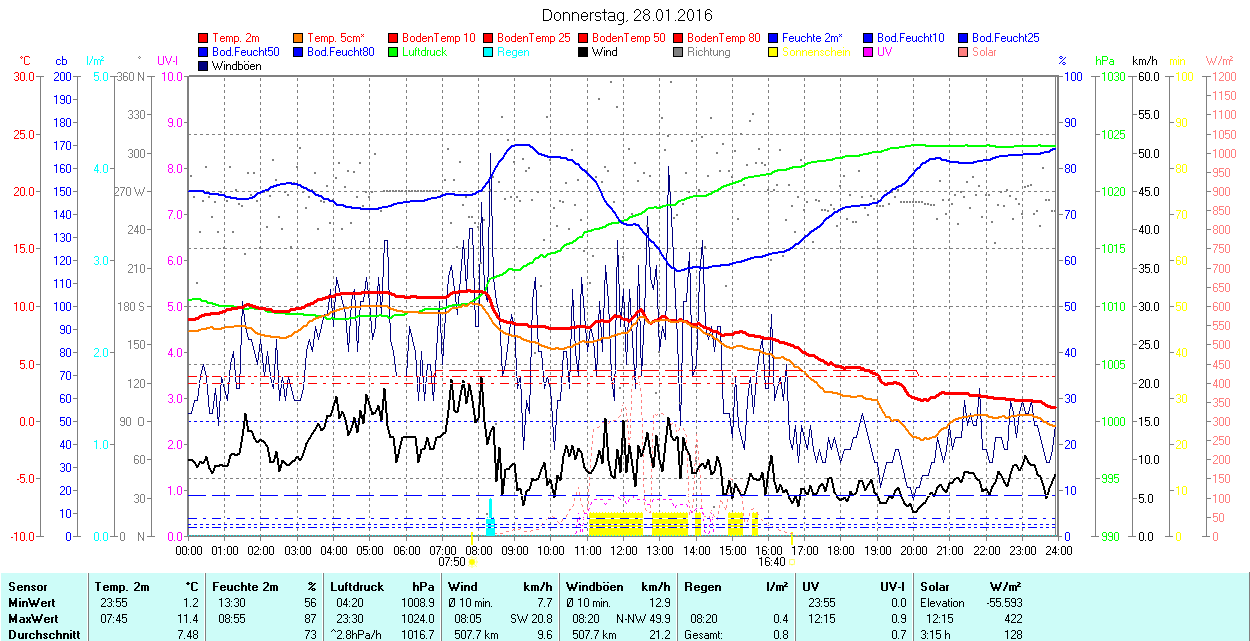Select the yellow Sonnenschein legend marker
This screenshot has height=641, width=1250.
click(x=774, y=52)
